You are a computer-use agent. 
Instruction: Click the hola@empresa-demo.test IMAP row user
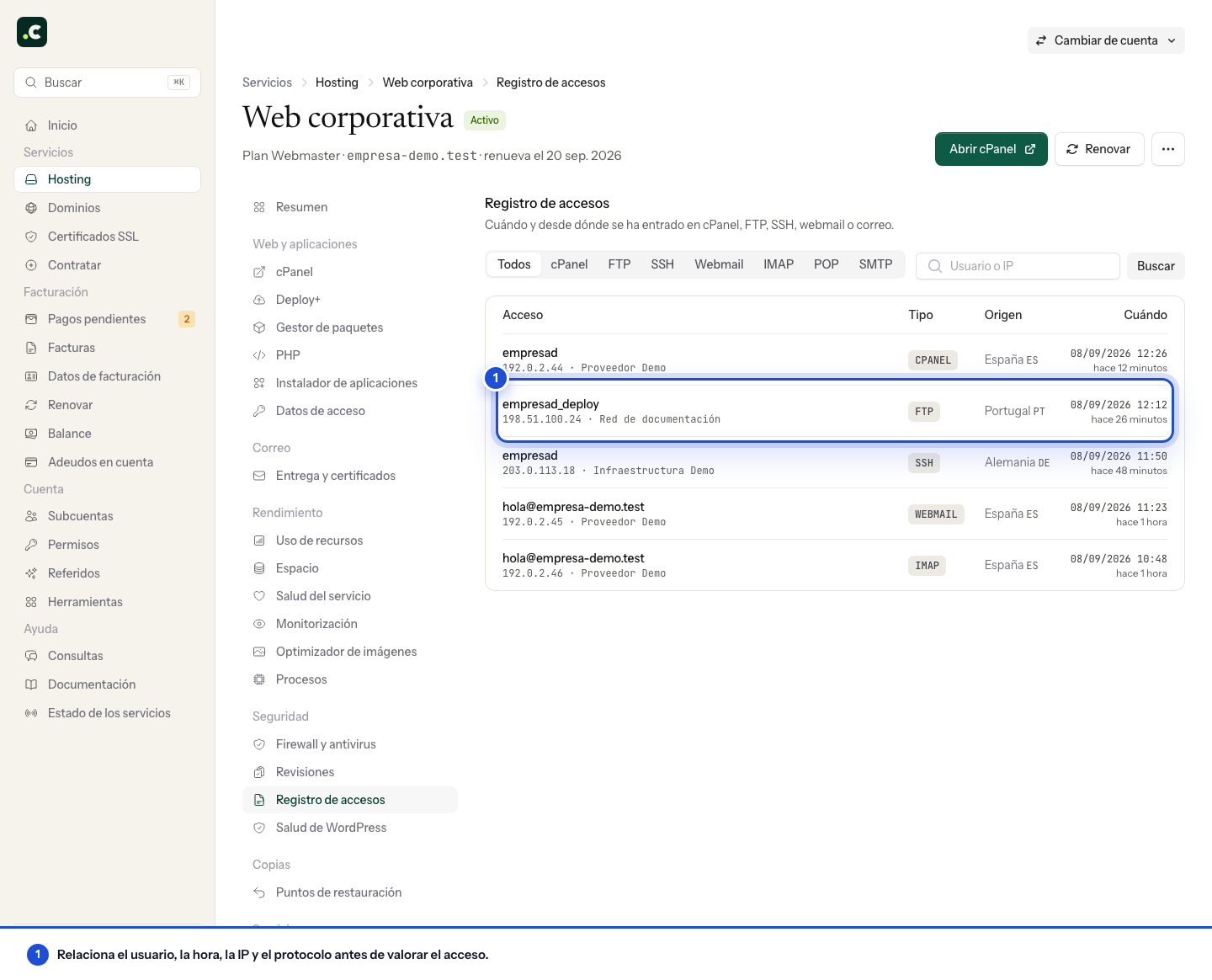573,558
